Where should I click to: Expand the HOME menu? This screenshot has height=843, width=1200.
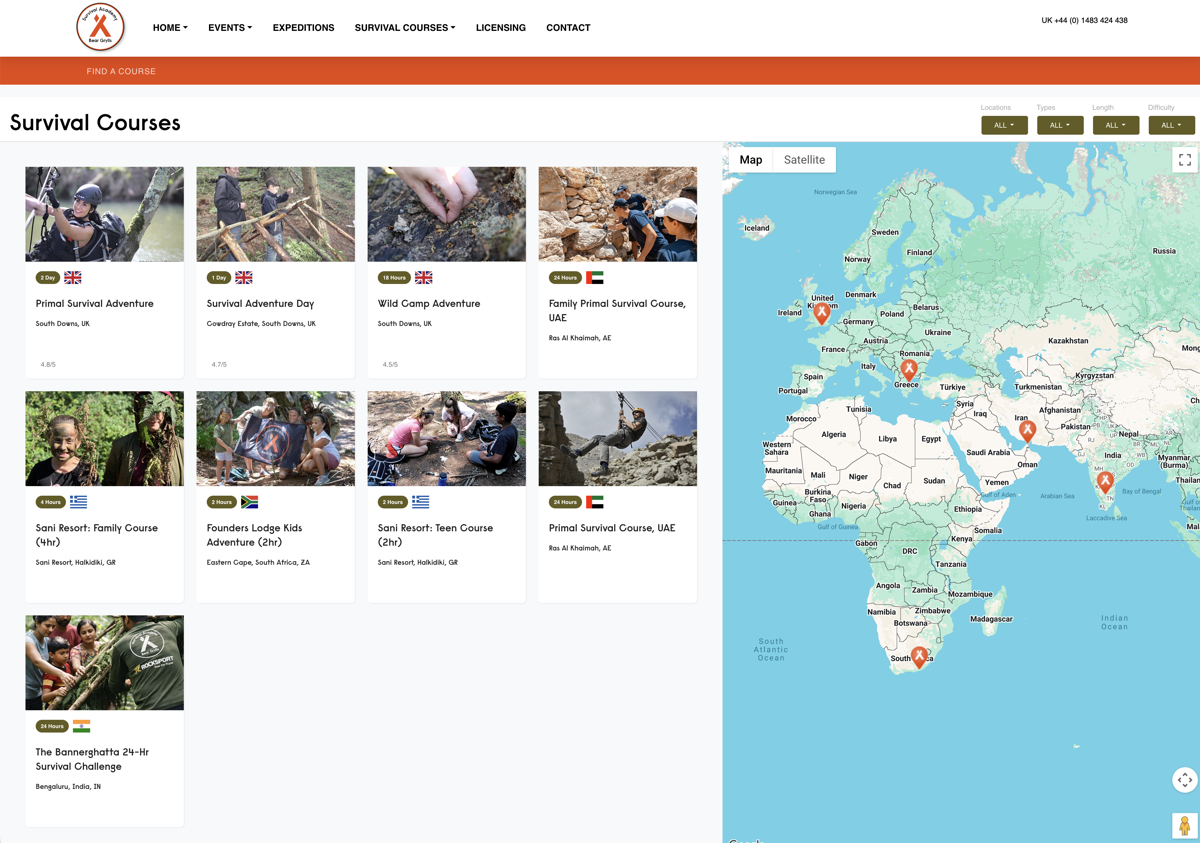coord(170,28)
